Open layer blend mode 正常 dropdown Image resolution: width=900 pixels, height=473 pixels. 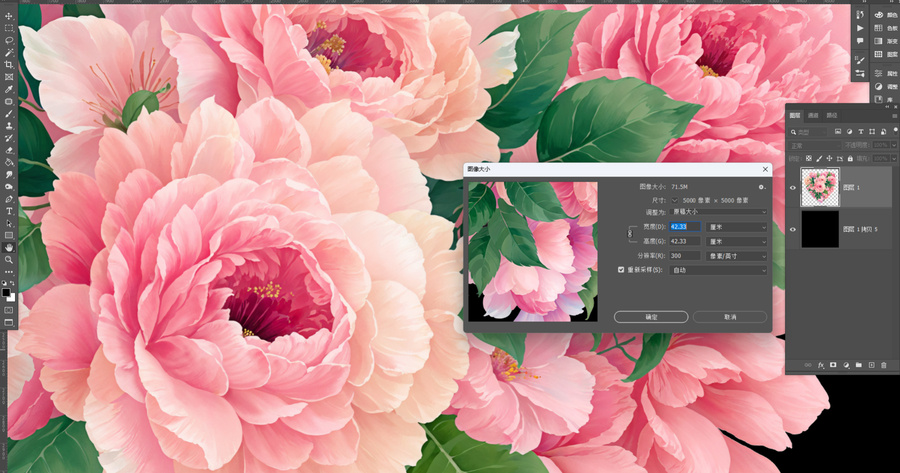(814, 146)
